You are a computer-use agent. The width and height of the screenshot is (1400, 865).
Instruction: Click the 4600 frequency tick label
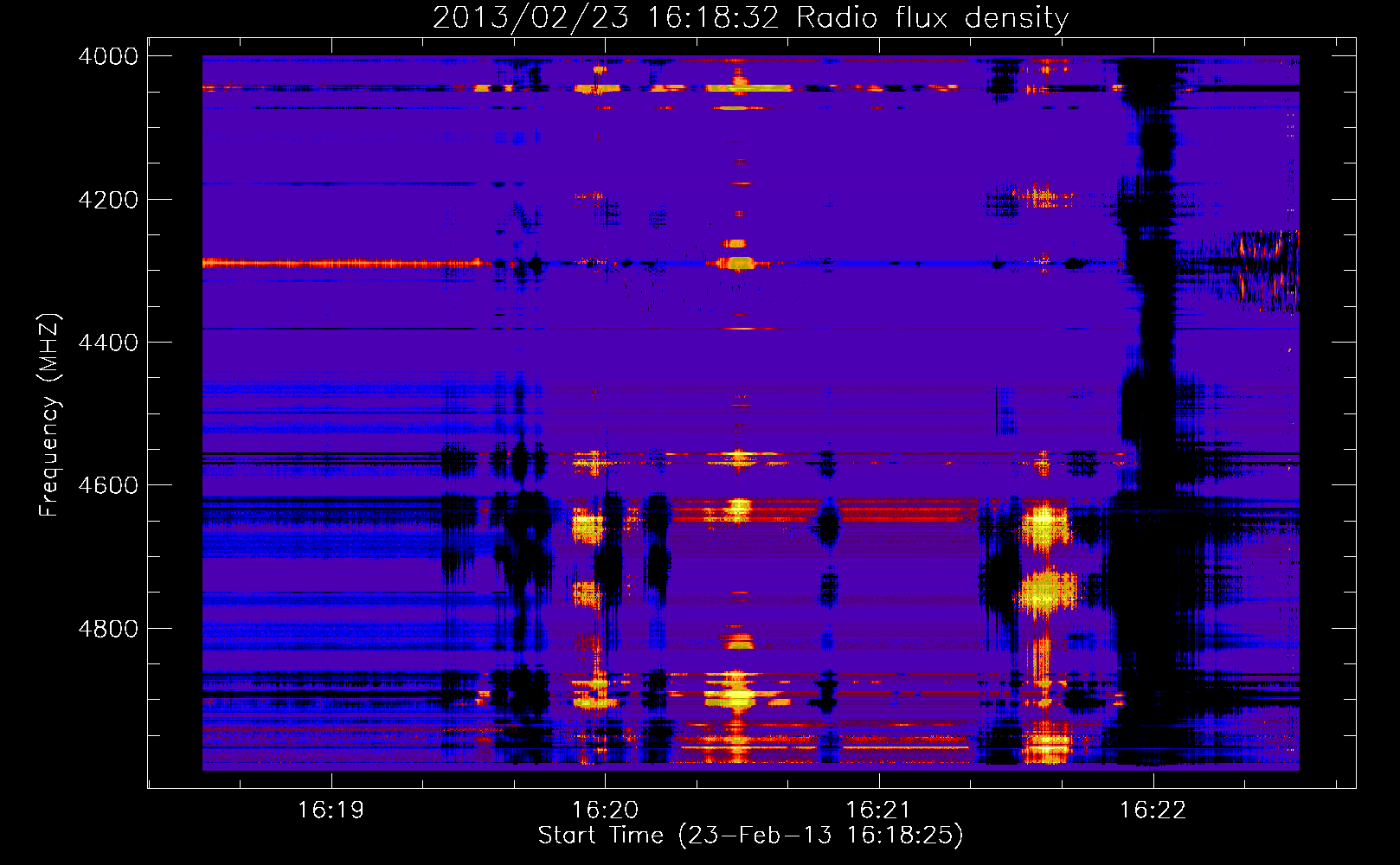tap(108, 485)
